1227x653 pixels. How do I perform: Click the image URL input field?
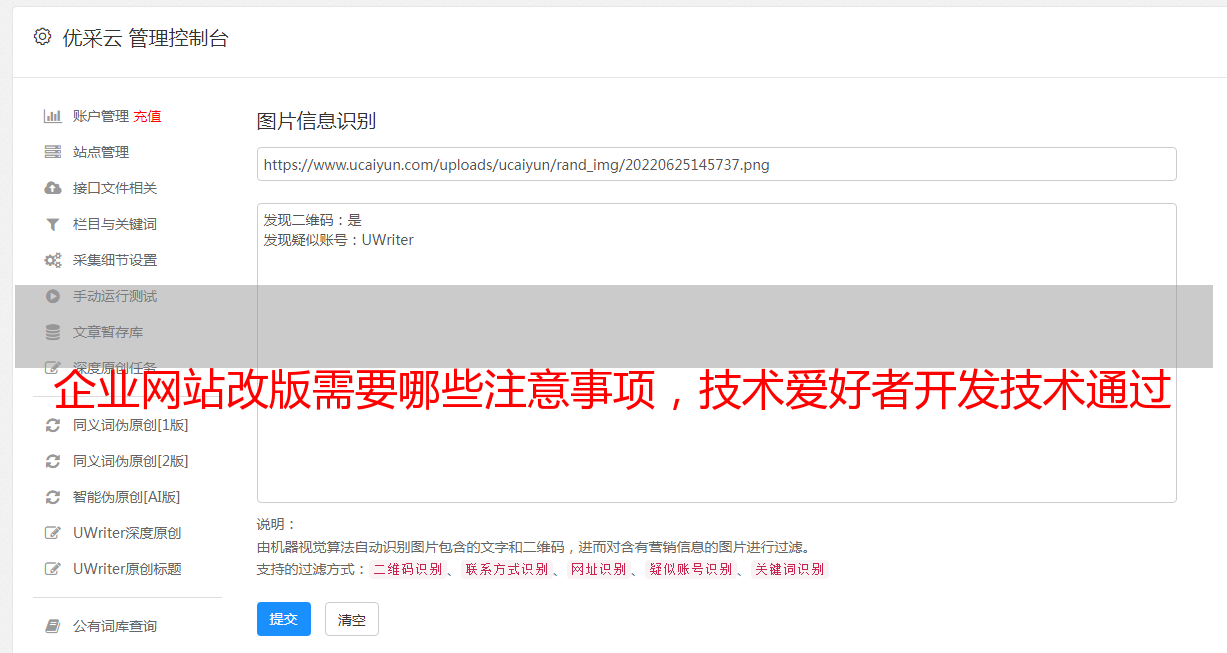pos(716,164)
